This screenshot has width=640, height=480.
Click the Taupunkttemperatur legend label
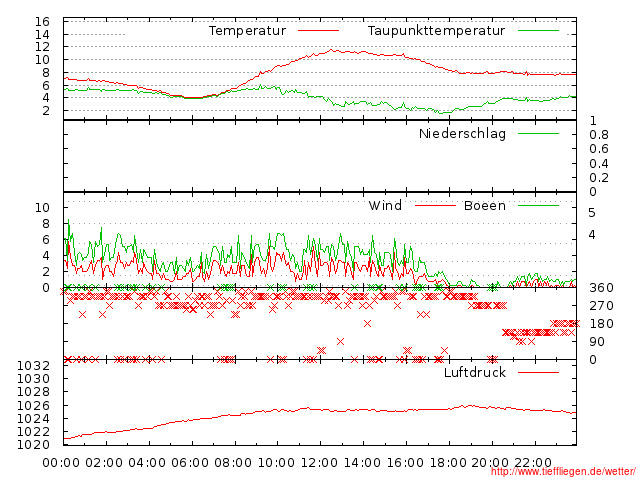[436, 31]
